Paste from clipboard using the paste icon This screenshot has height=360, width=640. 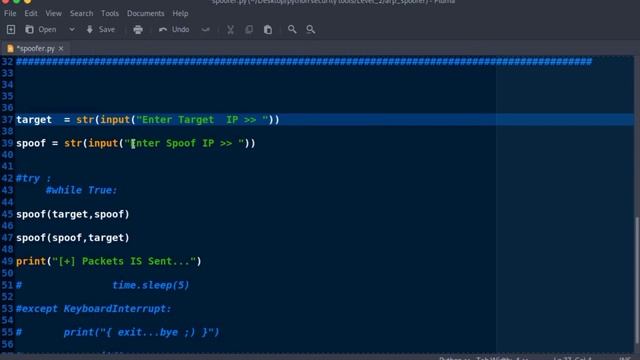click(x=268, y=29)
